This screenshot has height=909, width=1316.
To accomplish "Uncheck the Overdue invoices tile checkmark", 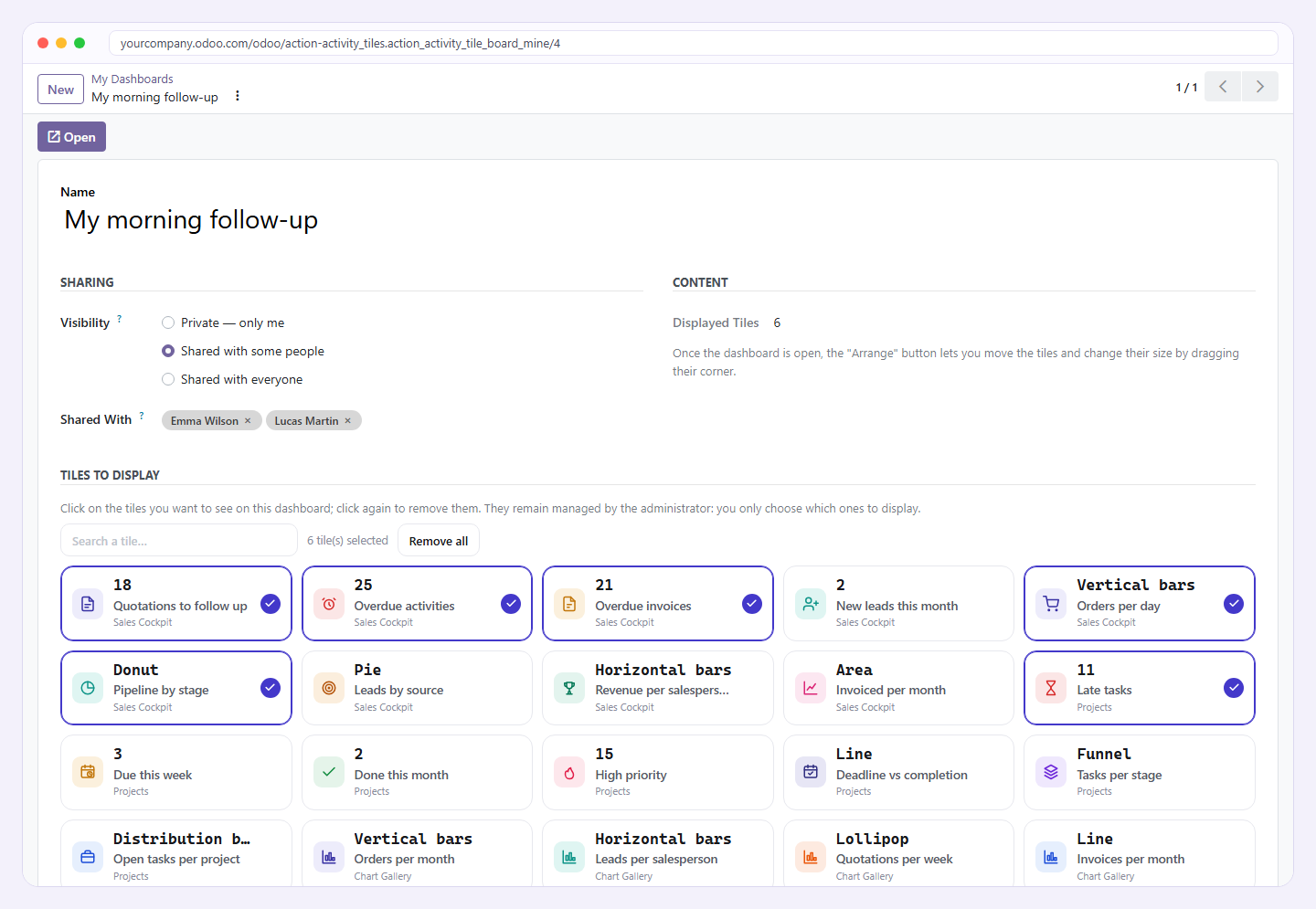I will tap(752, 604).
